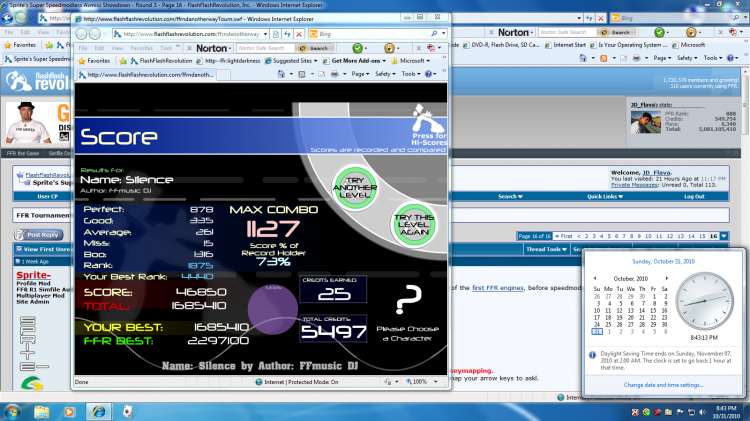Click the Press for Hi-Scores icon

coord(429,125)
